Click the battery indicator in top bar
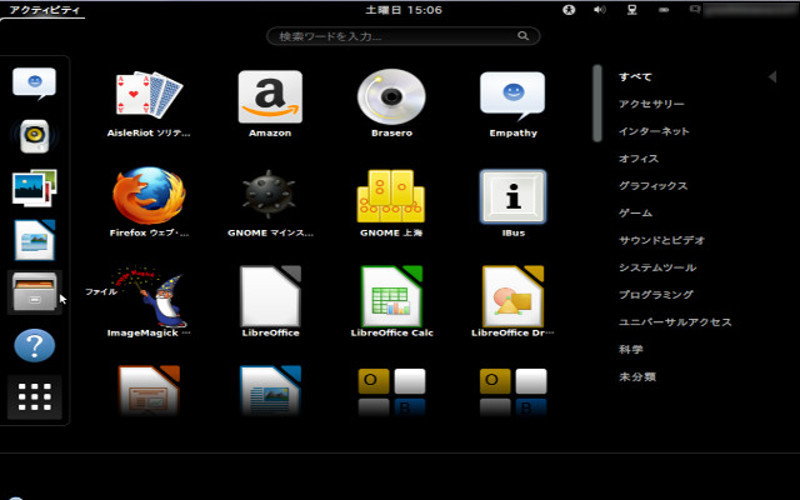 664,10
